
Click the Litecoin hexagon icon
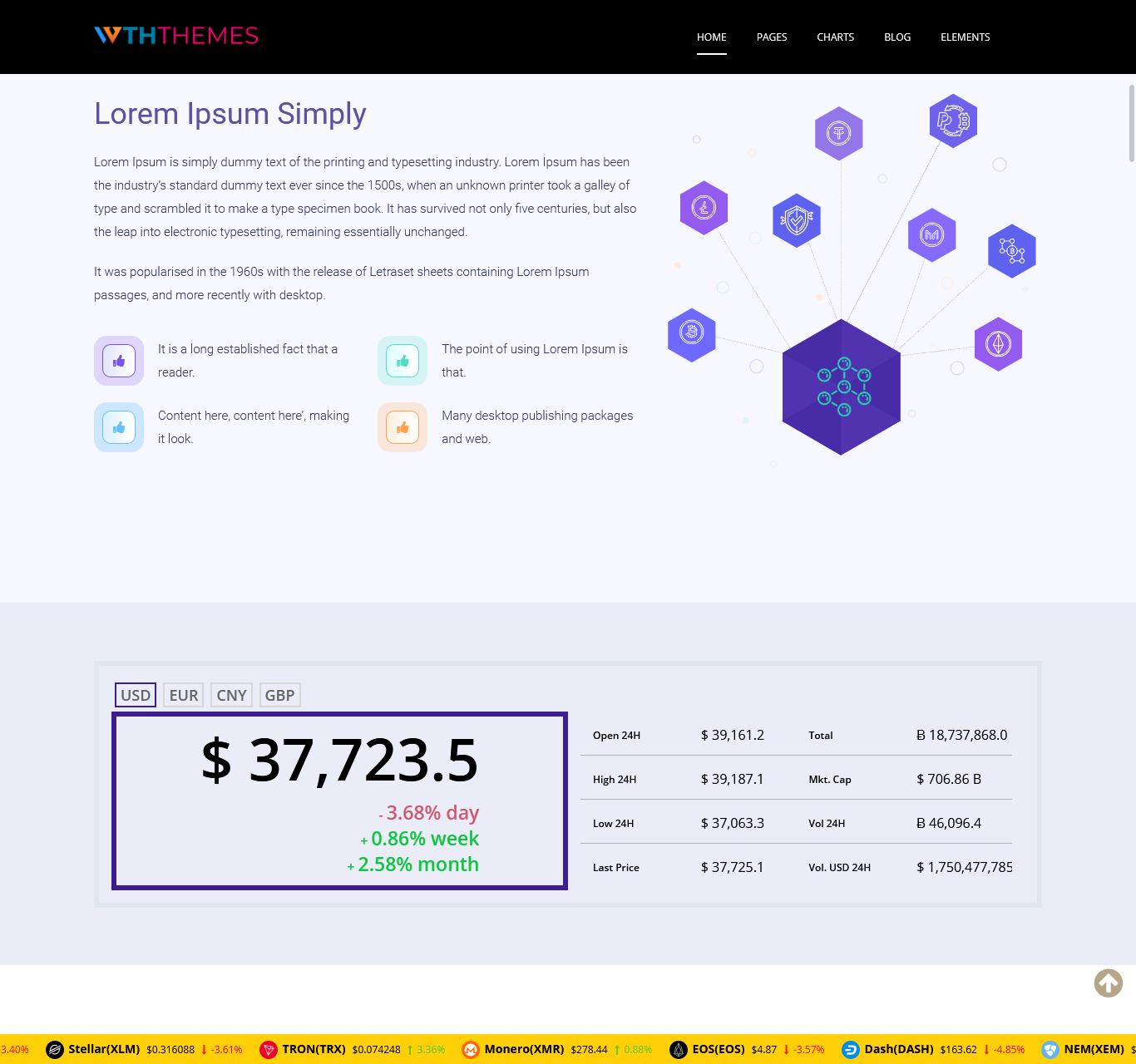[704, 208]
